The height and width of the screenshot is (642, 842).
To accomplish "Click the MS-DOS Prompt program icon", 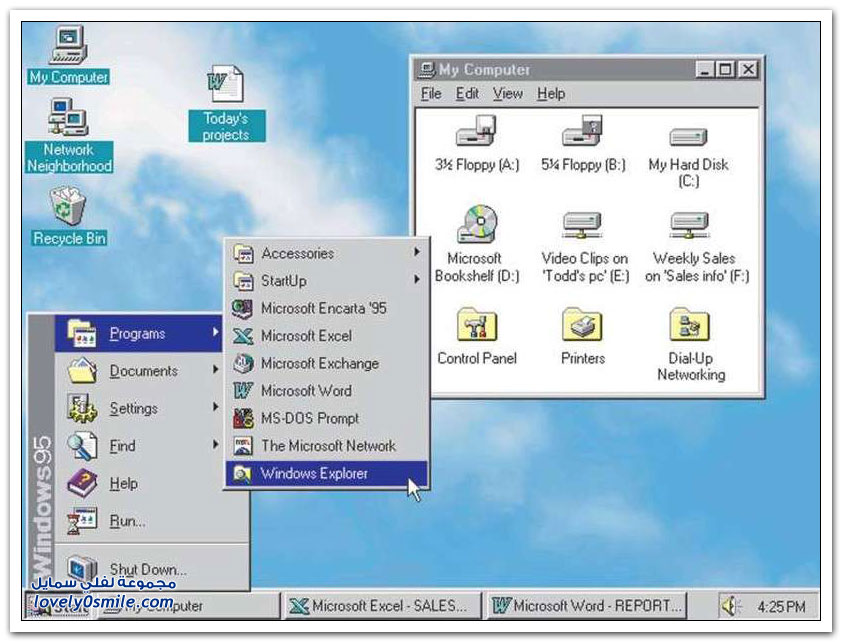I will point(243,418).
